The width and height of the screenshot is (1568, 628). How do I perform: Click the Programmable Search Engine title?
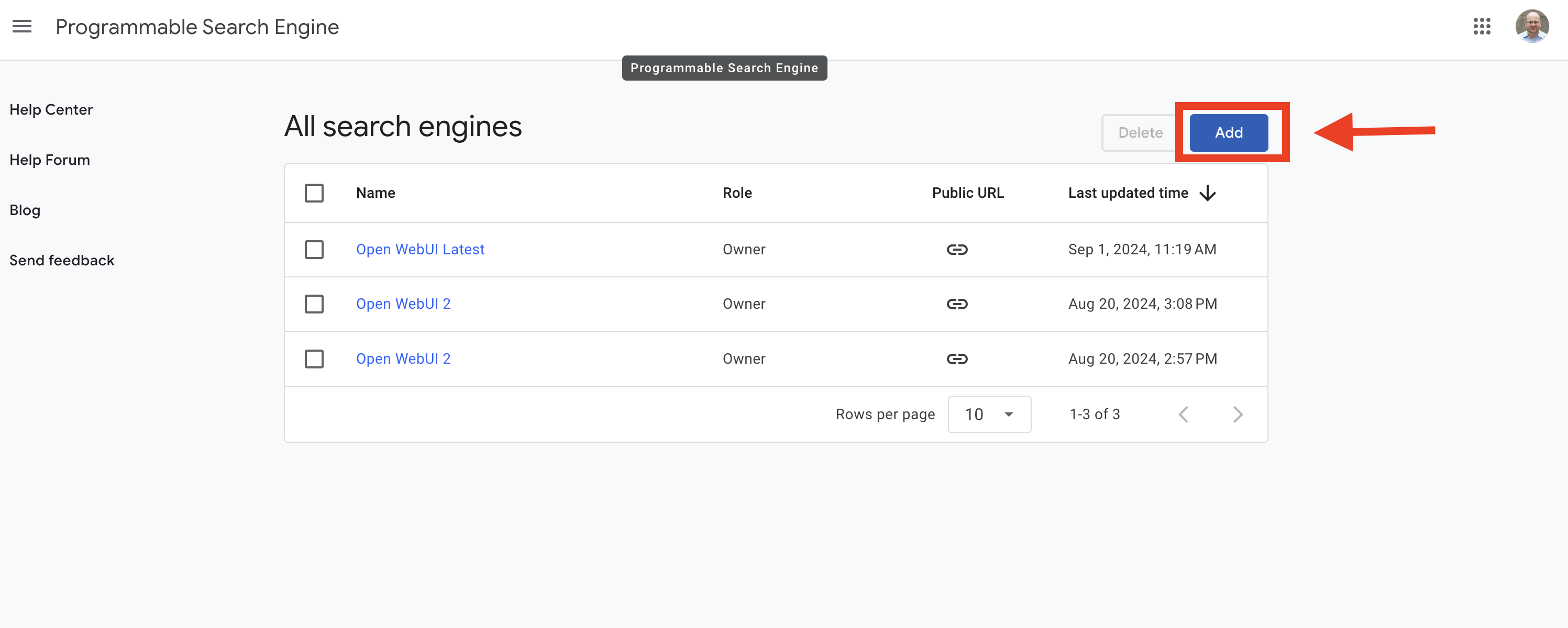[197, 27]
